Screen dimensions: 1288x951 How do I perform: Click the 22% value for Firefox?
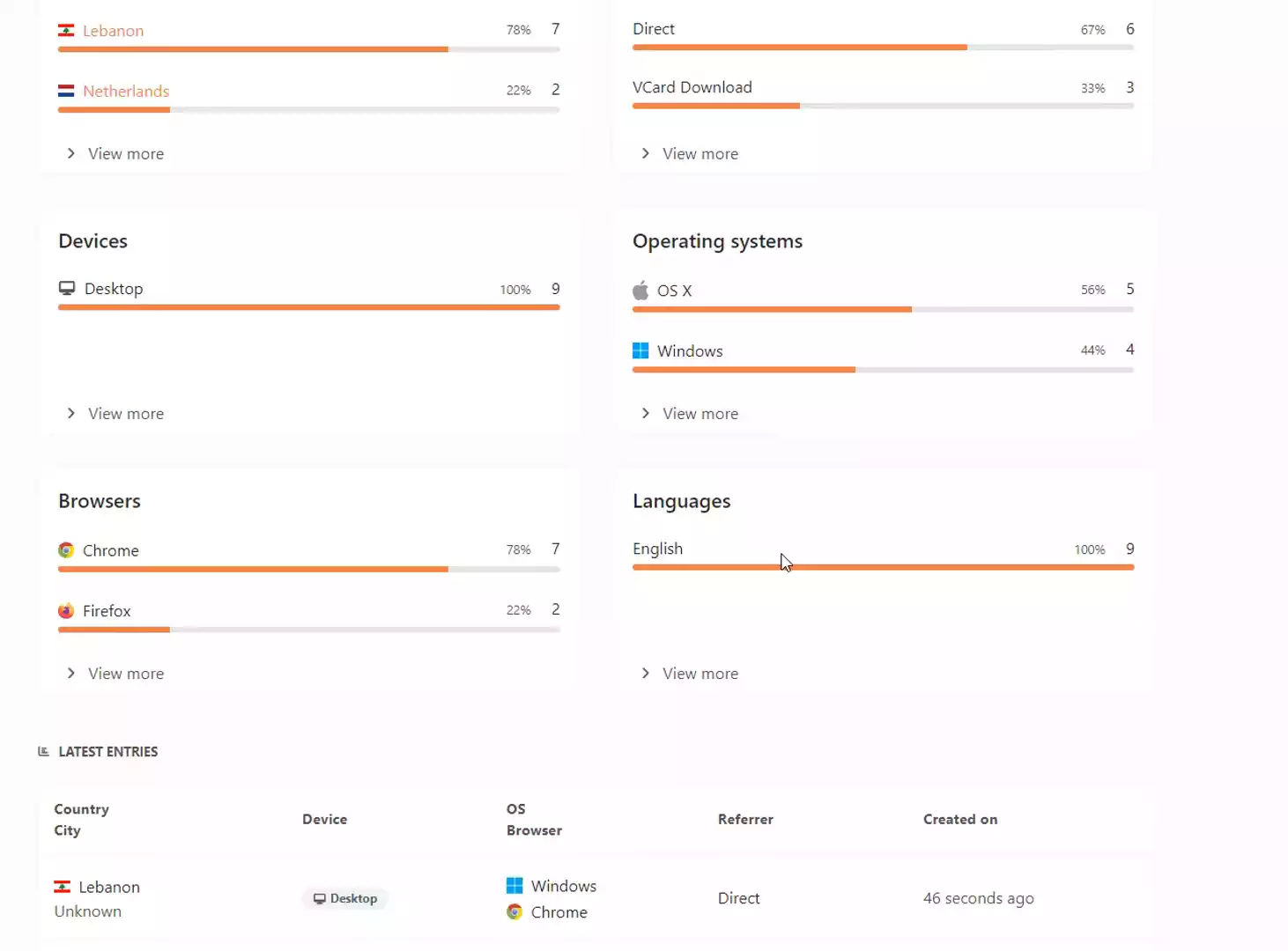(x=519, y=610)
